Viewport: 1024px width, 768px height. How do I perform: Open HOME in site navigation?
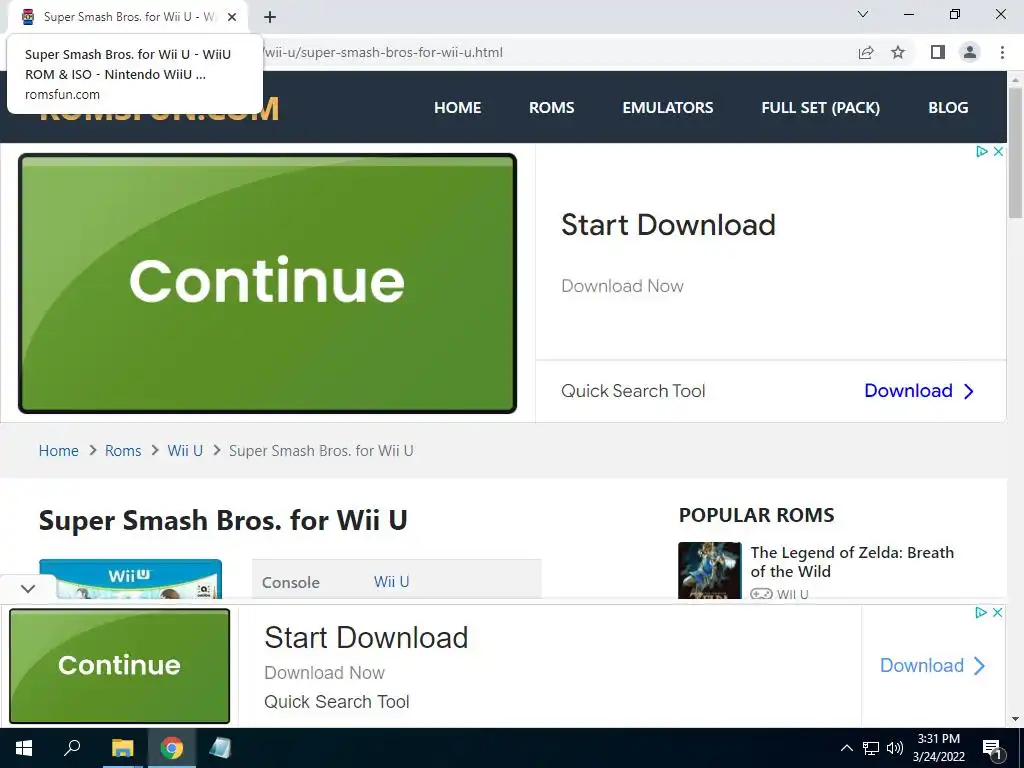click(x=457, y=108)
